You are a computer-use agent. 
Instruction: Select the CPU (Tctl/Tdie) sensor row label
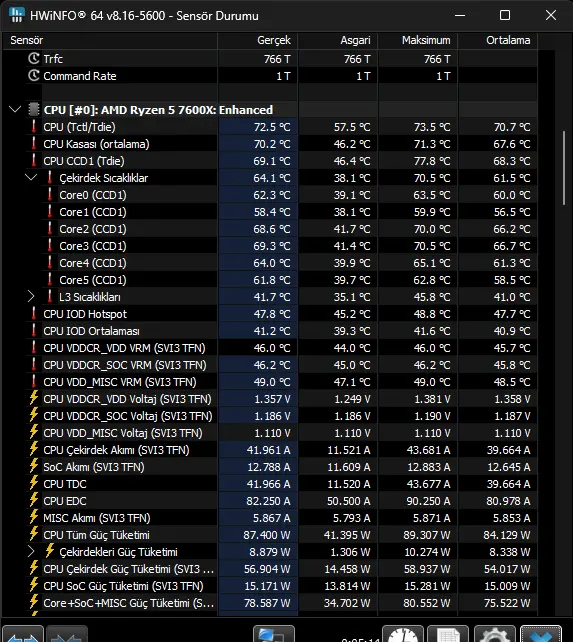pyautogui.click(x=79, y=127)
